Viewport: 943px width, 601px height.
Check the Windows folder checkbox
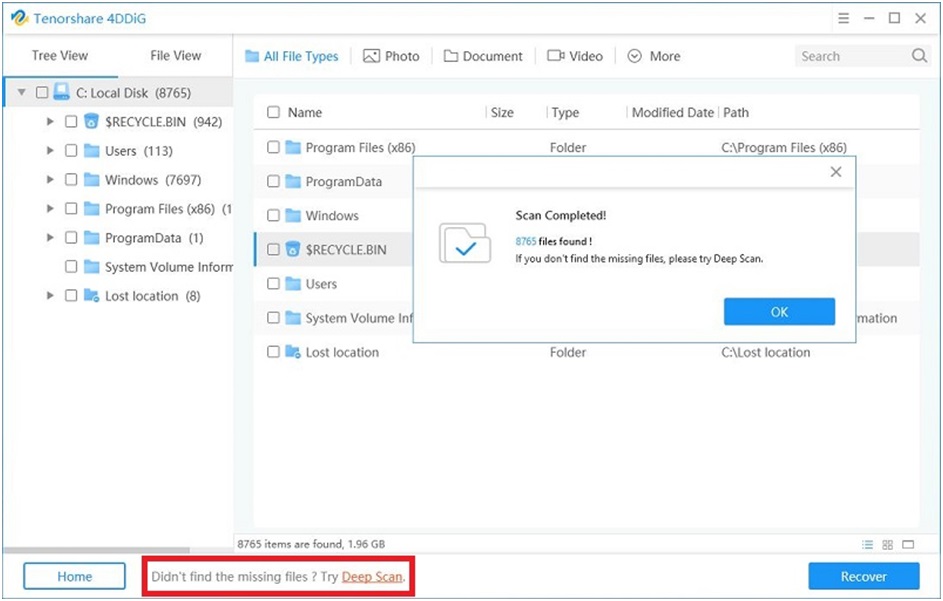(71, 180)
